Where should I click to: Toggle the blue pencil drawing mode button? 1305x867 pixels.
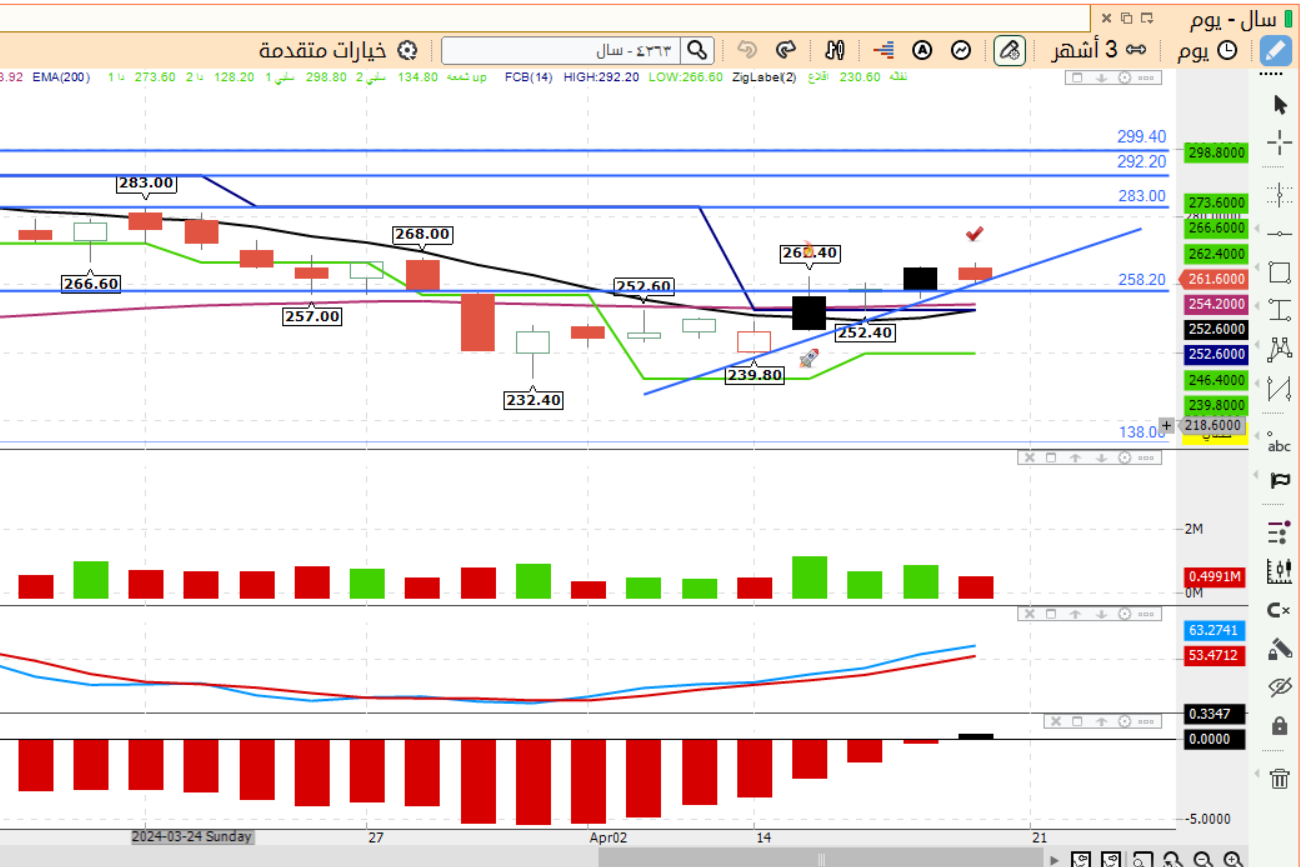[1275, 50]
